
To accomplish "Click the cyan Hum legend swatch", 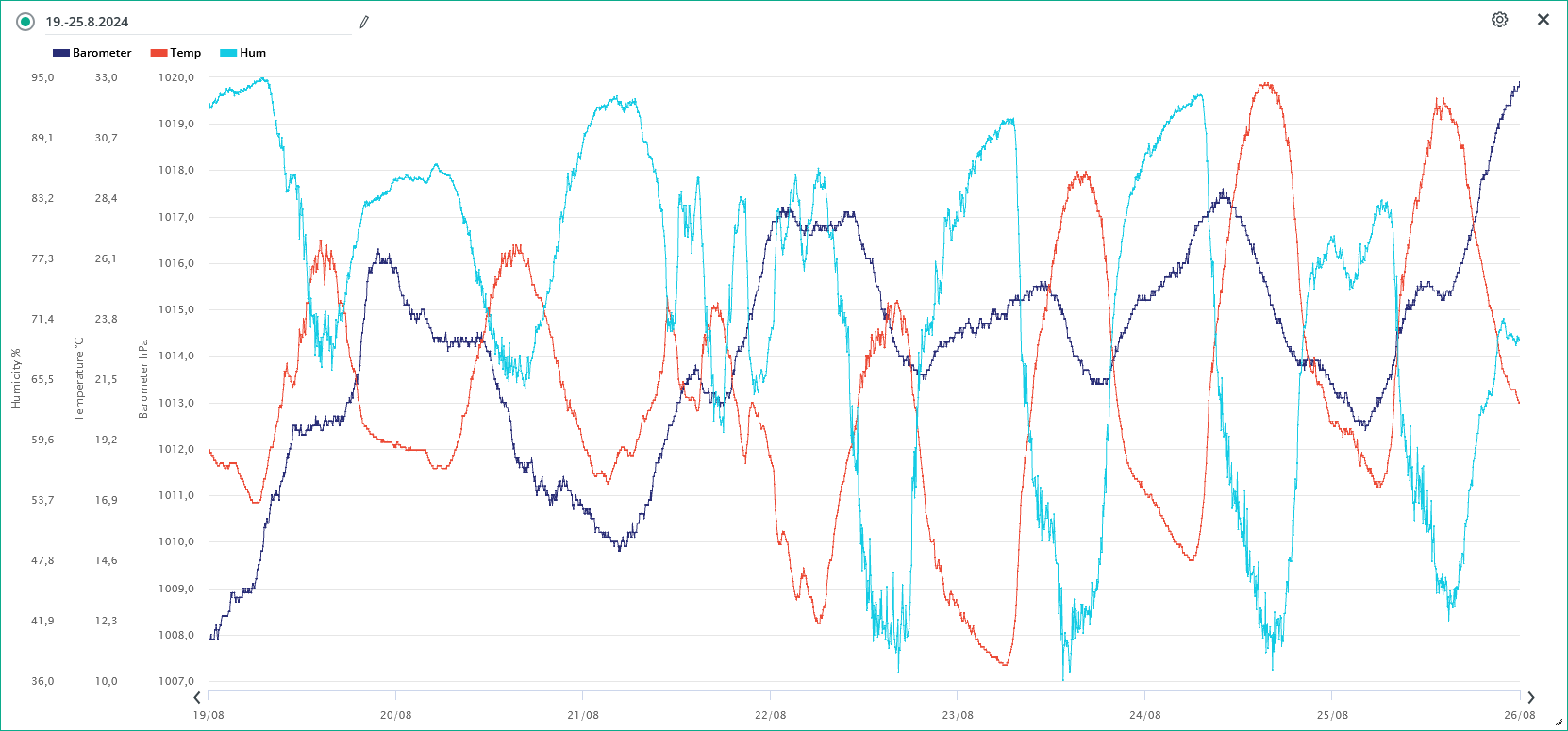I will click(x=228, y=53).
